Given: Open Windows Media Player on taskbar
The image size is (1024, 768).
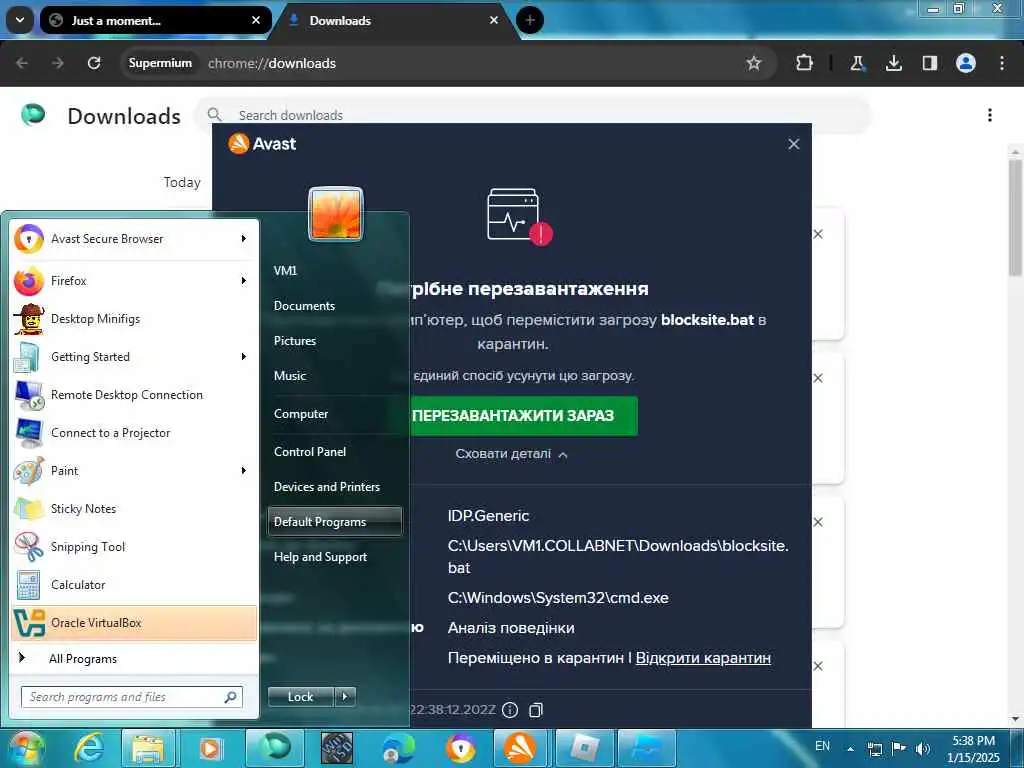Looking at the screenshot, I should click(x=210, y=748).
